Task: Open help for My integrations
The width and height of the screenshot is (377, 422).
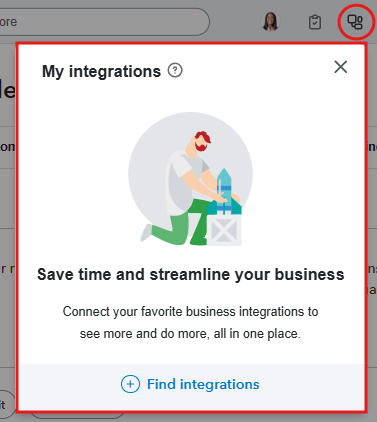Action: [x=175, y=70]
